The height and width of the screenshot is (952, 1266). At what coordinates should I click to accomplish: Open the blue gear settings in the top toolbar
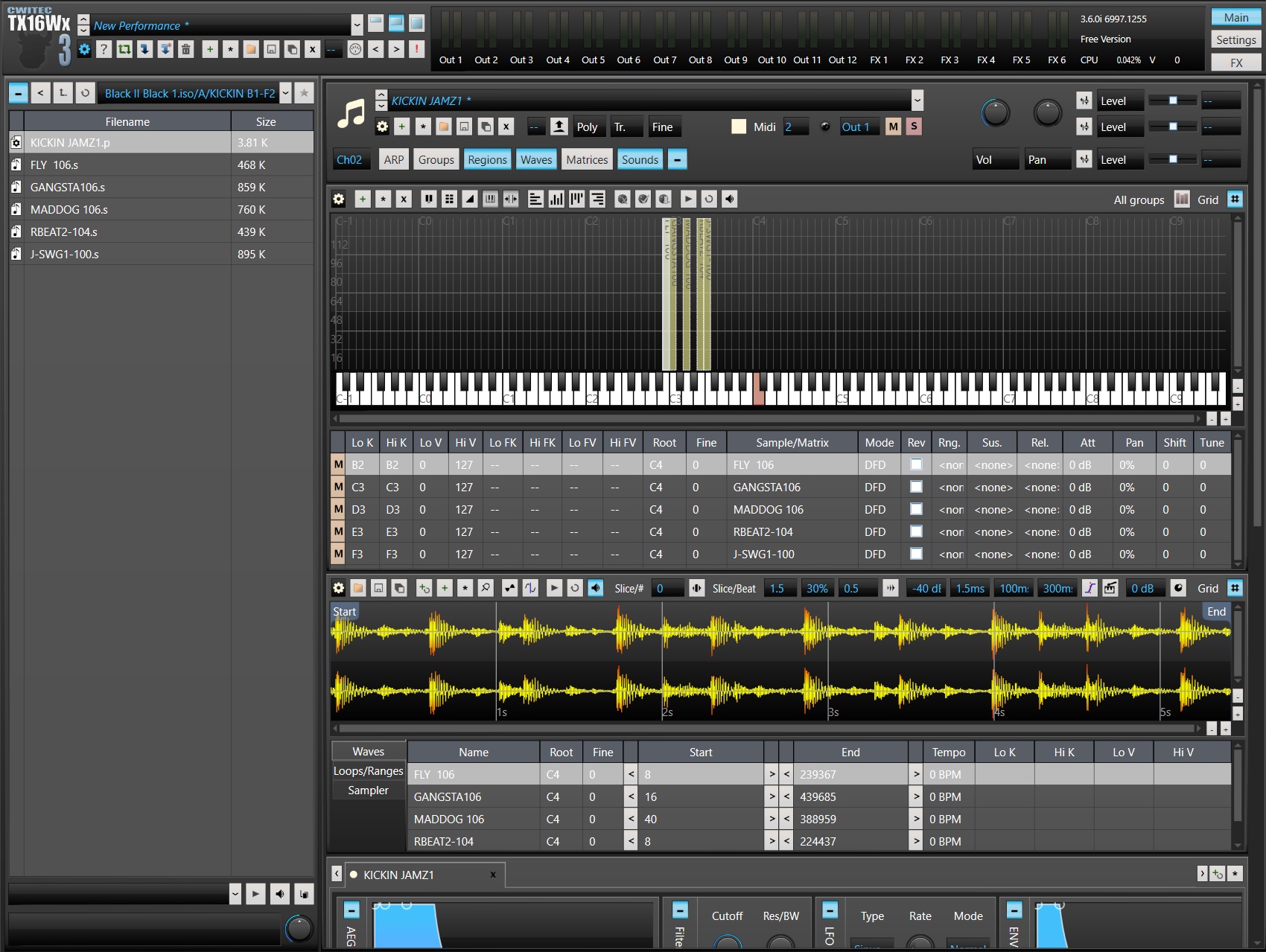coord(84,50)
